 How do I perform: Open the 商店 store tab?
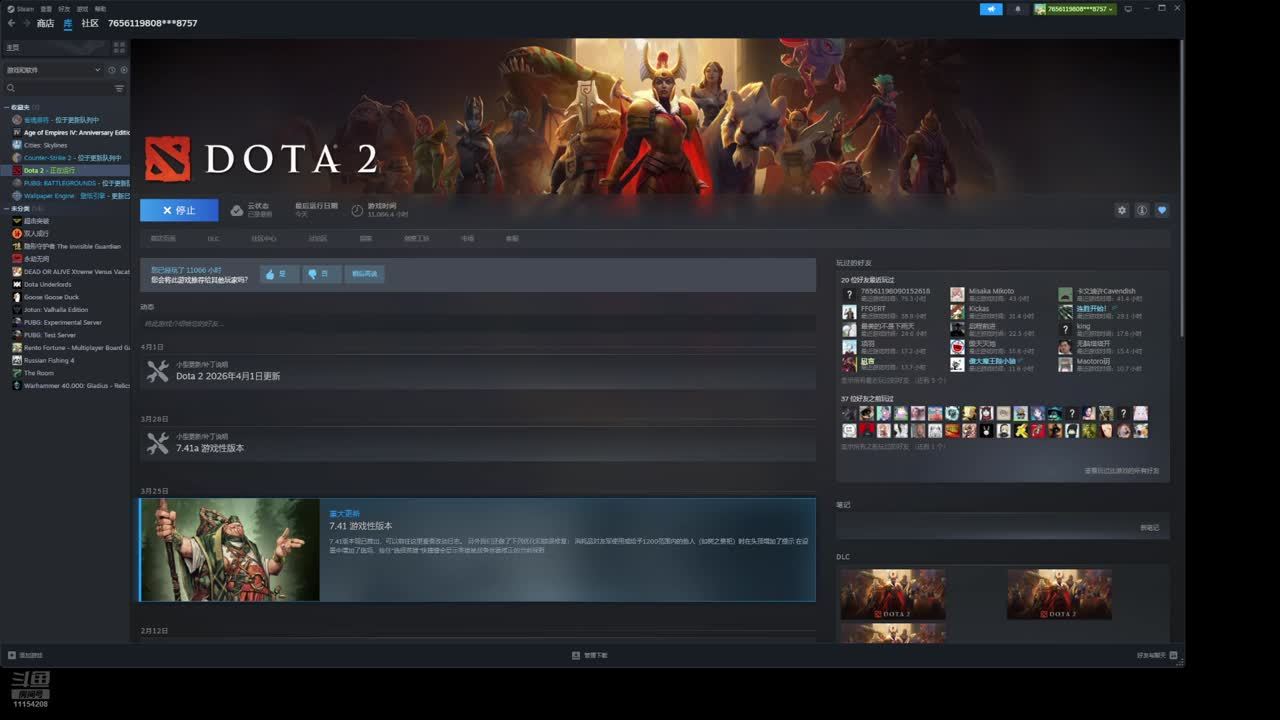point(45,23)
